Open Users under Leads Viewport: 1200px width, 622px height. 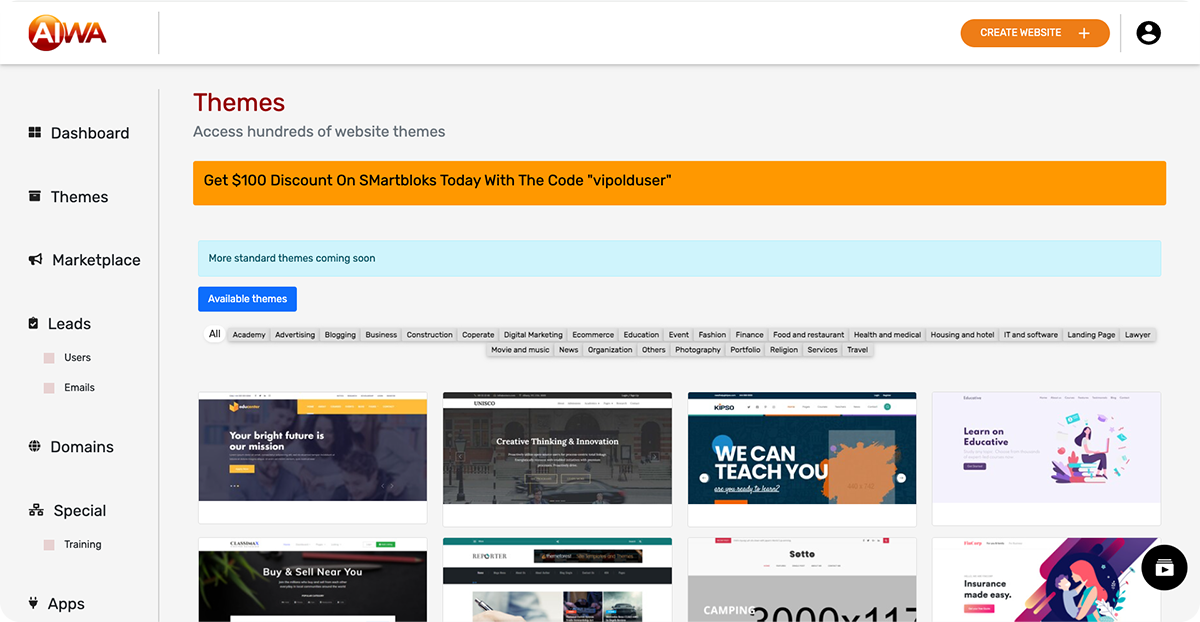[x=77, y=357]
